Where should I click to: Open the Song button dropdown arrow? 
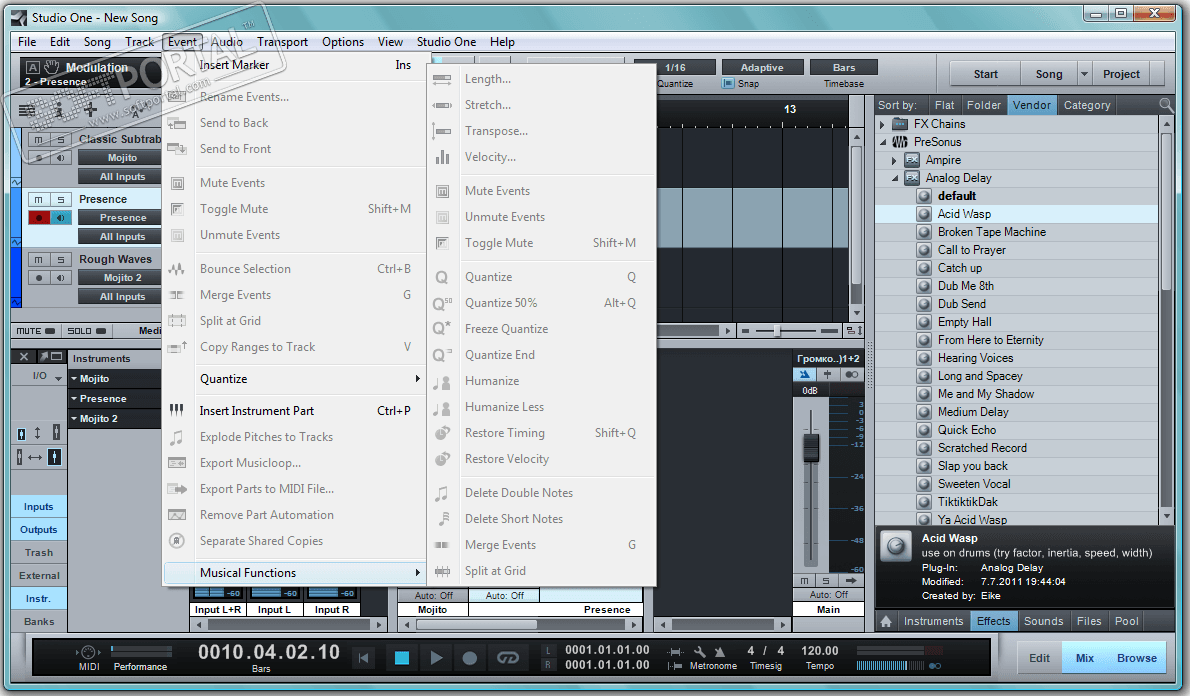point(1085,74)
